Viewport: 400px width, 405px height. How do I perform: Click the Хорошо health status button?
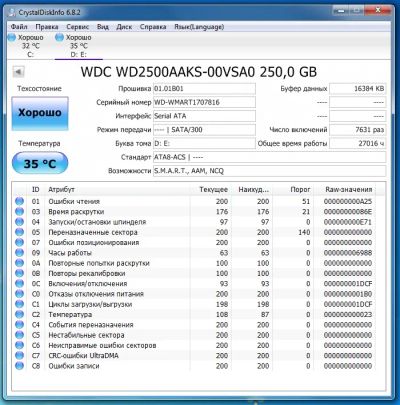(x=40, y=113)
